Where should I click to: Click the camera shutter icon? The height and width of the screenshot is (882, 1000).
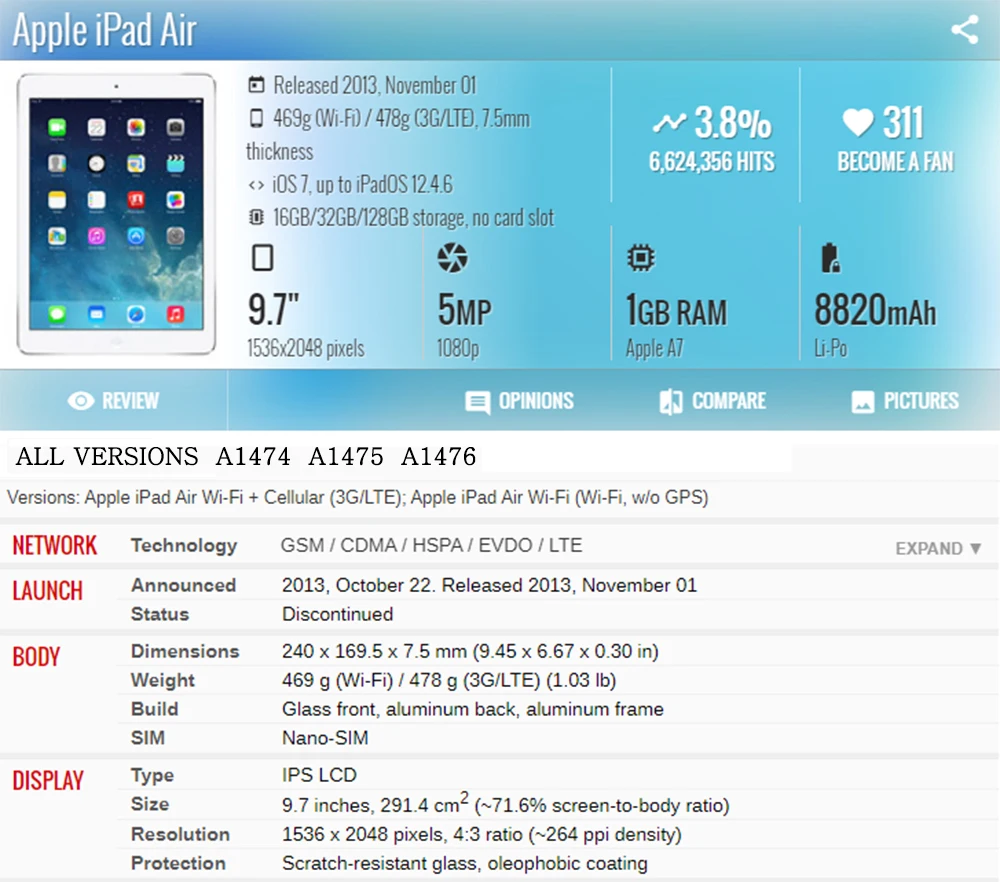(452, 258)
